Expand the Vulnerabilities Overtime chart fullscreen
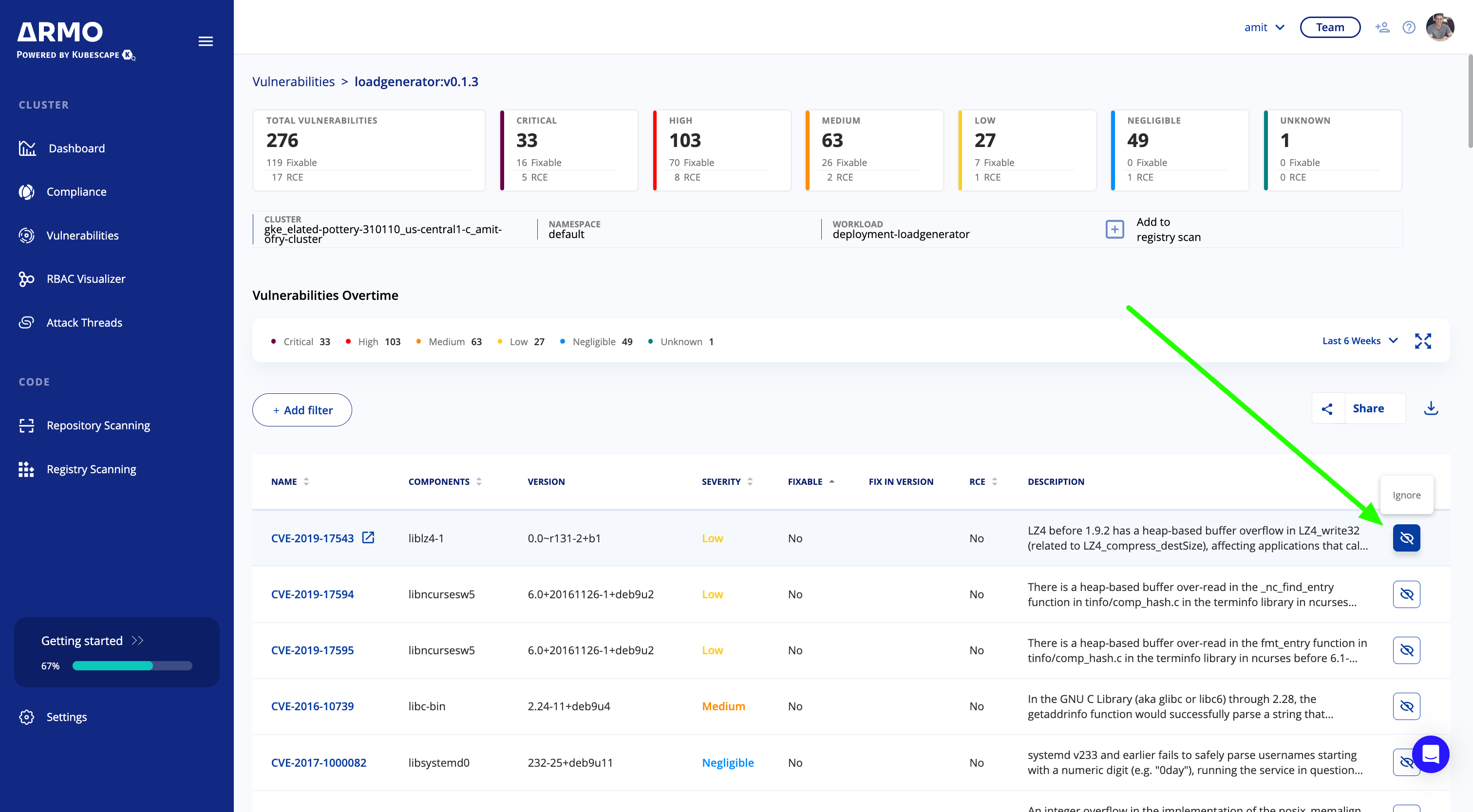This screenshot has height=812, width=1473. pyautogui.click(x=1423, y=341)
